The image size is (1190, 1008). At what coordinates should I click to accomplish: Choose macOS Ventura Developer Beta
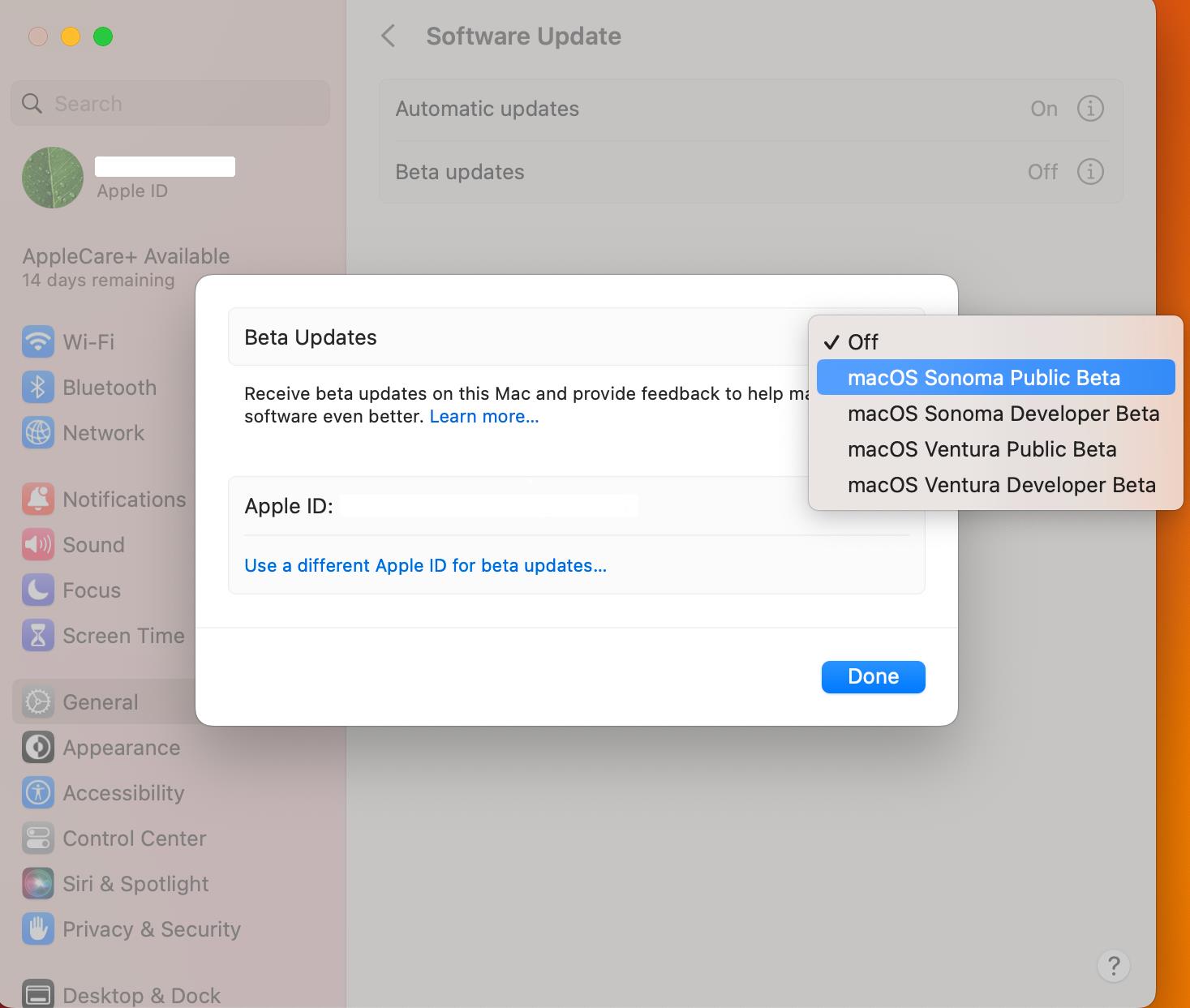tap(996, 484)
